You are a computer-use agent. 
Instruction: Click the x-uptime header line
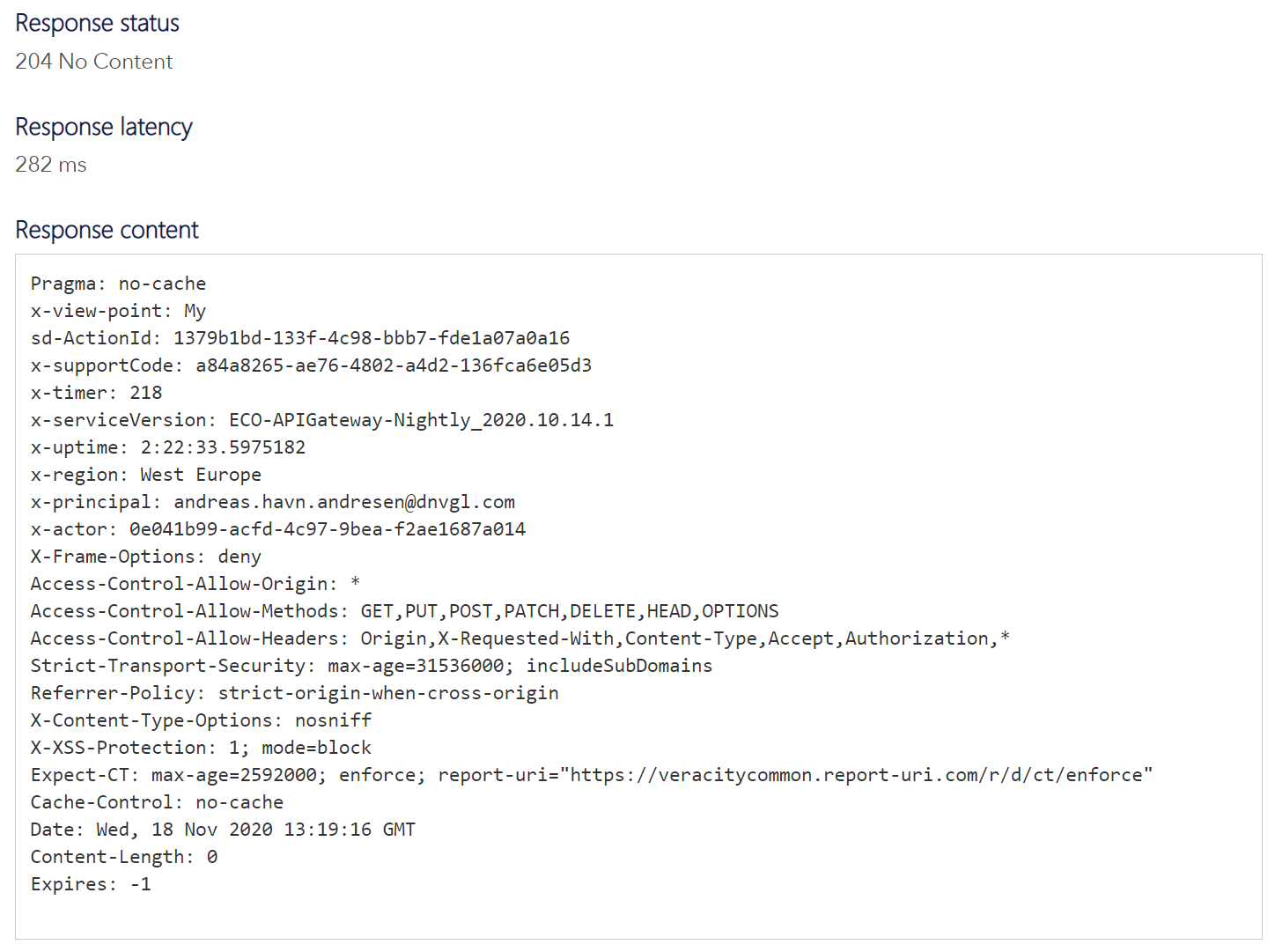pos(168,447)
